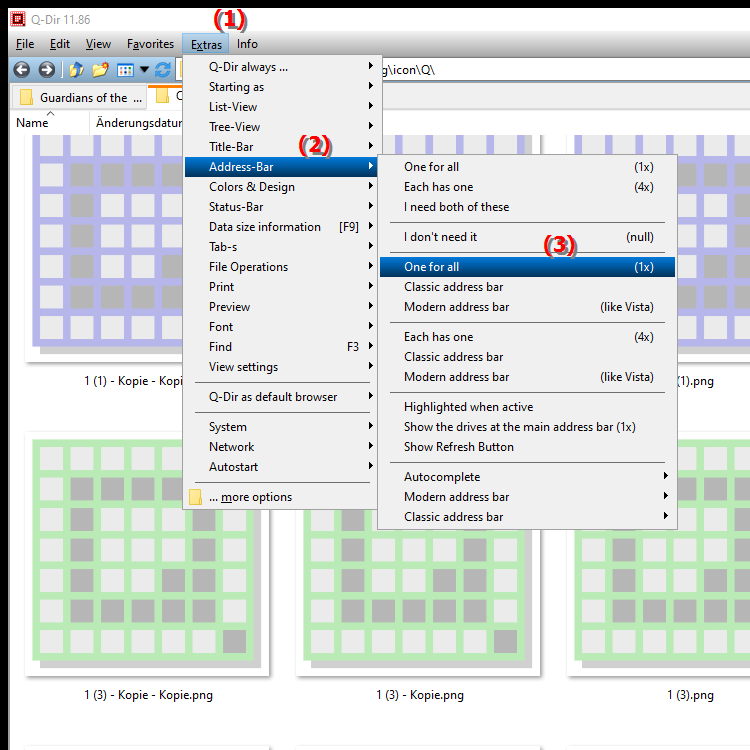The height and width of the screenshot is (750, 750).
Task: Open the Extras menu
Action: coord(206,44)
